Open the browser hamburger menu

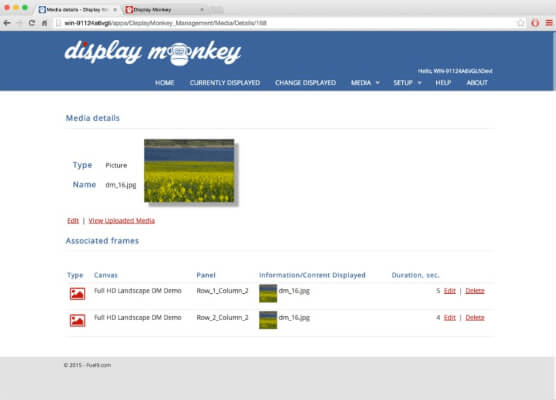point(549,23)
